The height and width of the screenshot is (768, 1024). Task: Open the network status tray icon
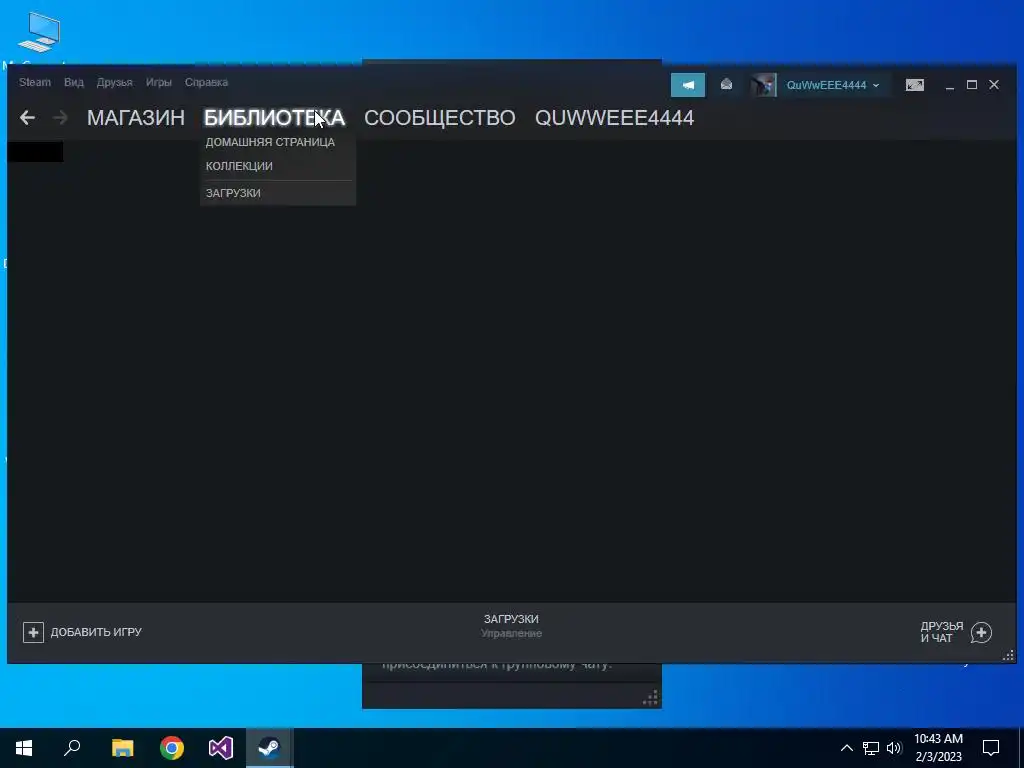coord(871,748)
